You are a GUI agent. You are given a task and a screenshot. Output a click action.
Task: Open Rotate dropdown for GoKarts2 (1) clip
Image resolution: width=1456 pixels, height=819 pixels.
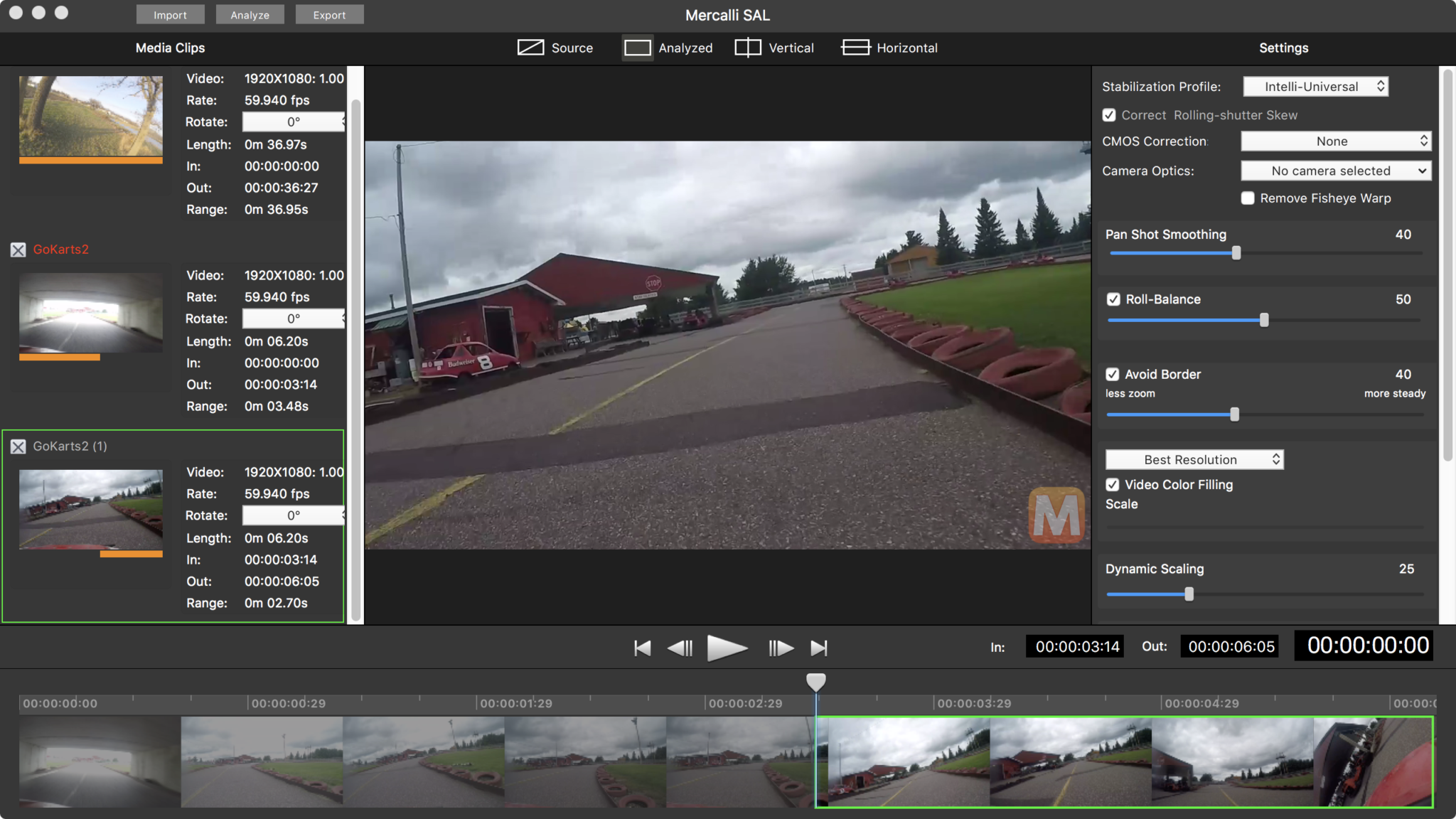[294, 515]
